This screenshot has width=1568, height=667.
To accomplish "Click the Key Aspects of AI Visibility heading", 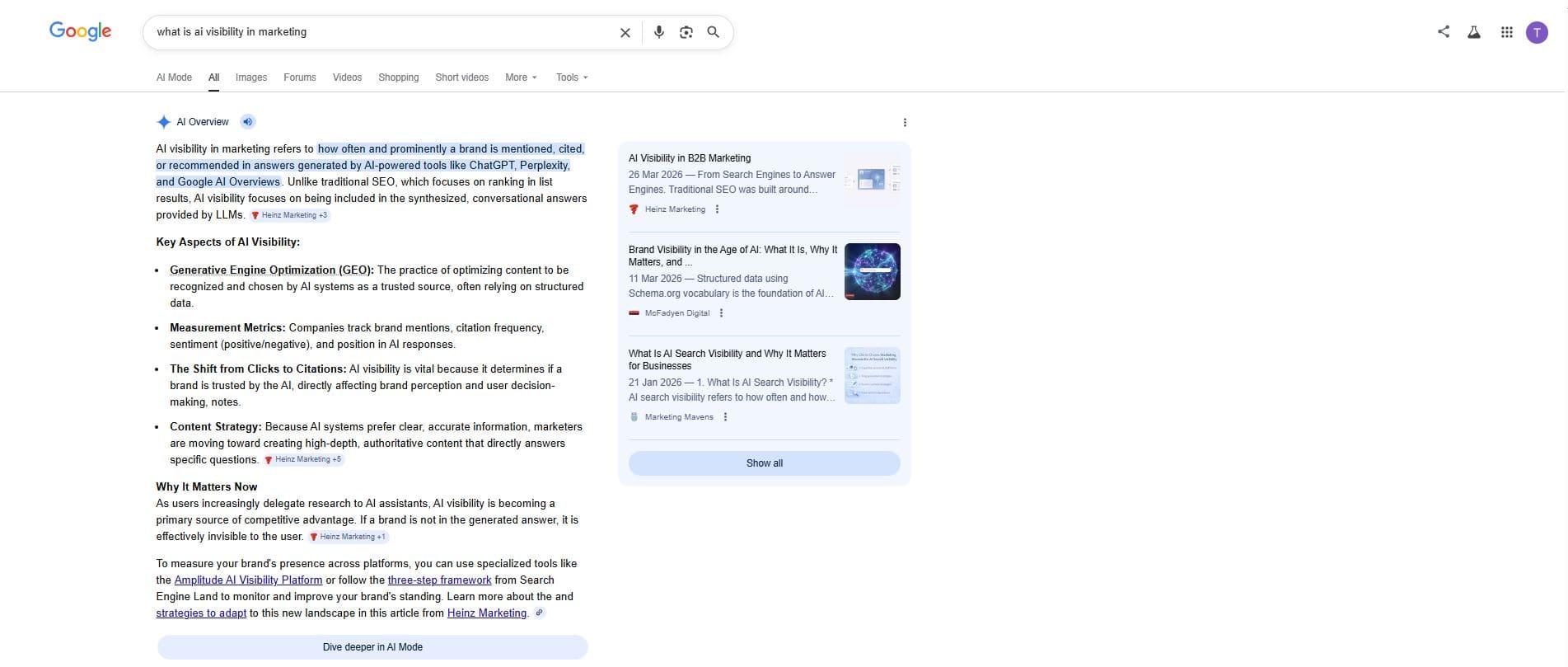I will 228,242.
